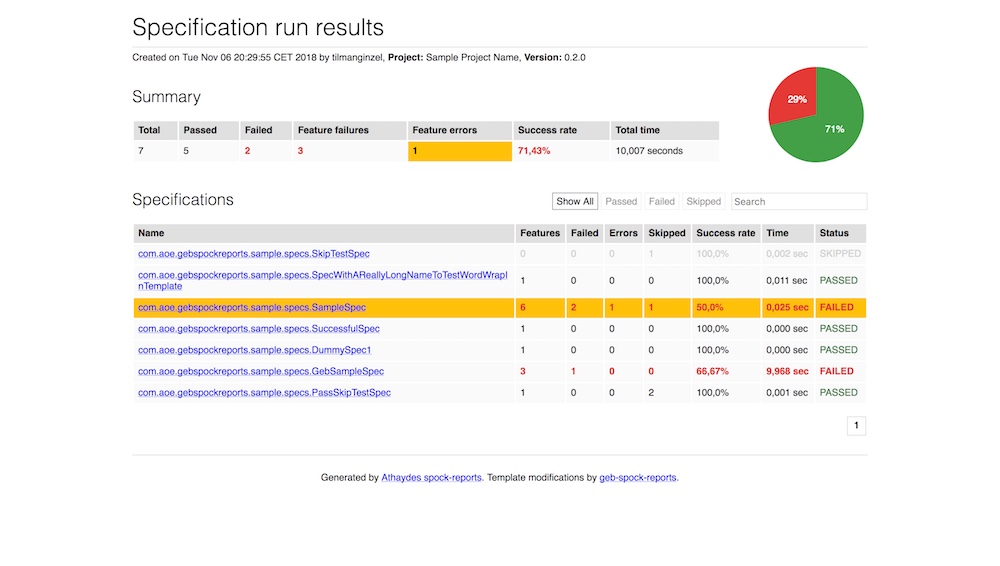The width and height of the screenshot is (1000, 566).
Task: Click PASSED status of PassSkipTestSpec row
Action: pyautogui.click(x=838, y=392)
